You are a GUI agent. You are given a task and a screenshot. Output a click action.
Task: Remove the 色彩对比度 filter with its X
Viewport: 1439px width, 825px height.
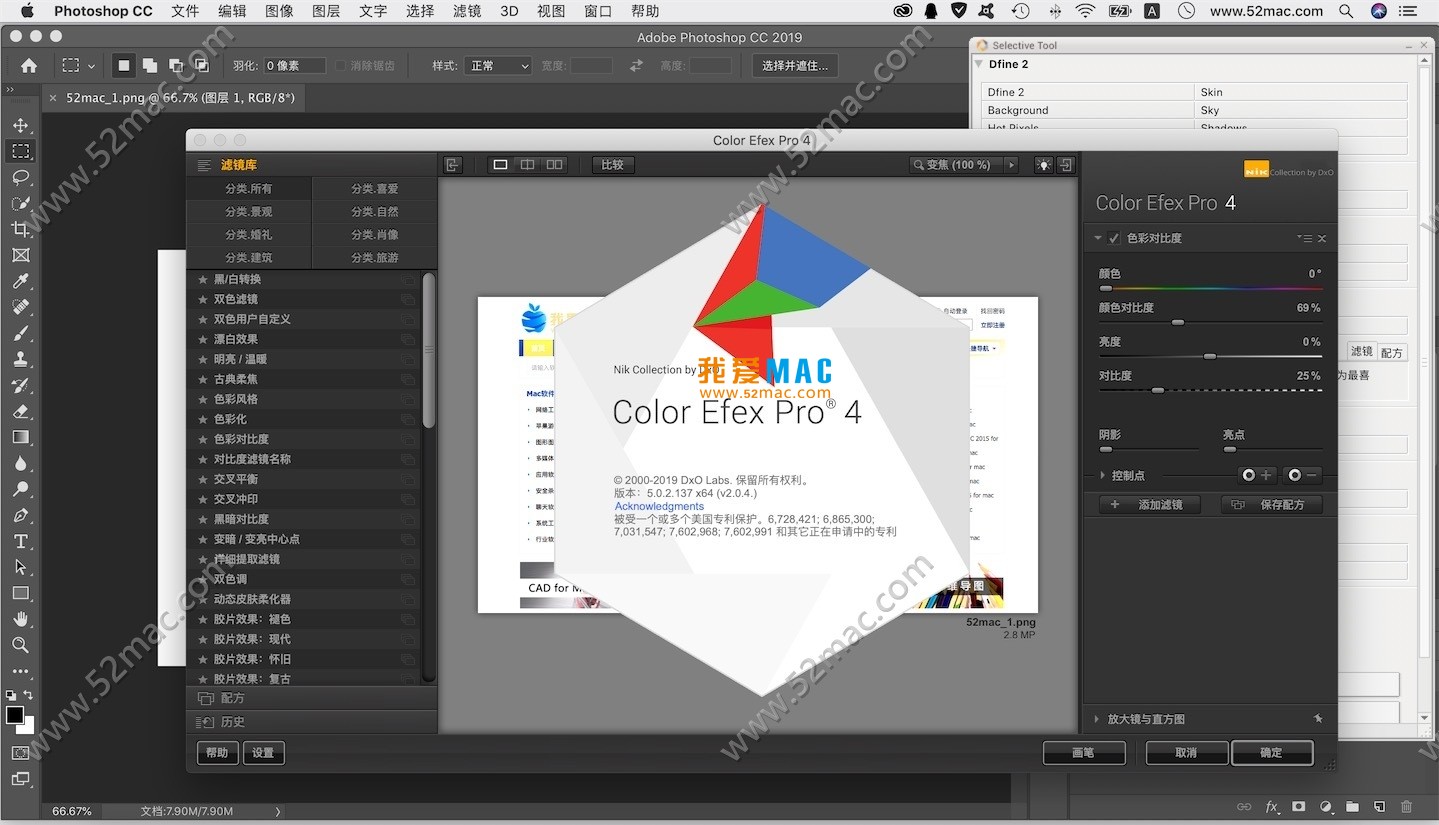coord(1322,239)
